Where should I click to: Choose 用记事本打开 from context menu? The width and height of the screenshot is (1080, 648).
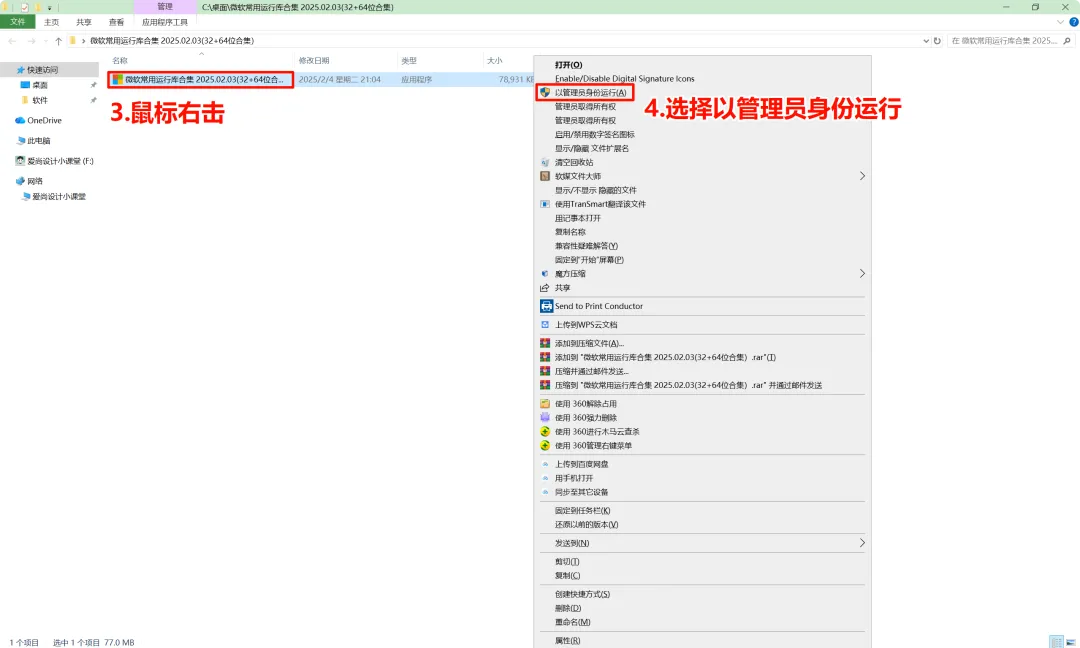click(x=578, y=218)
